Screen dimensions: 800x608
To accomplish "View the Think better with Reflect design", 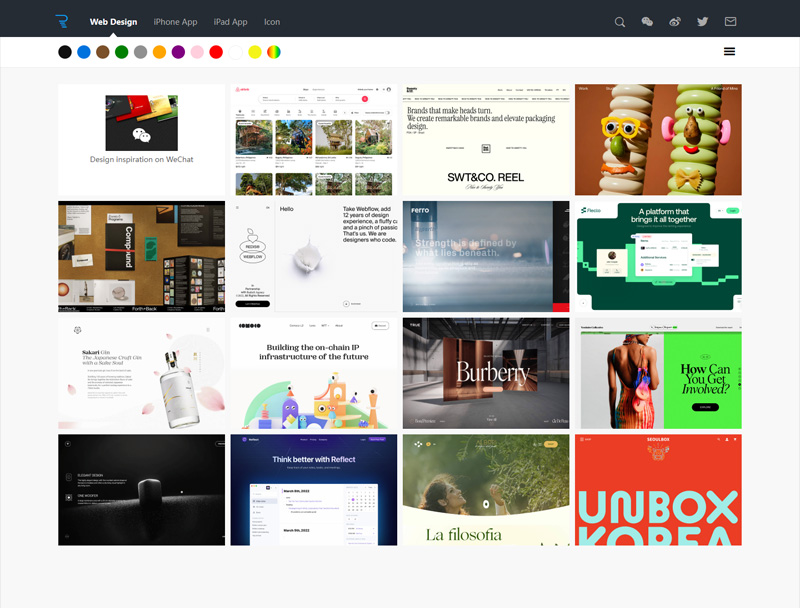I will (313, 490).
